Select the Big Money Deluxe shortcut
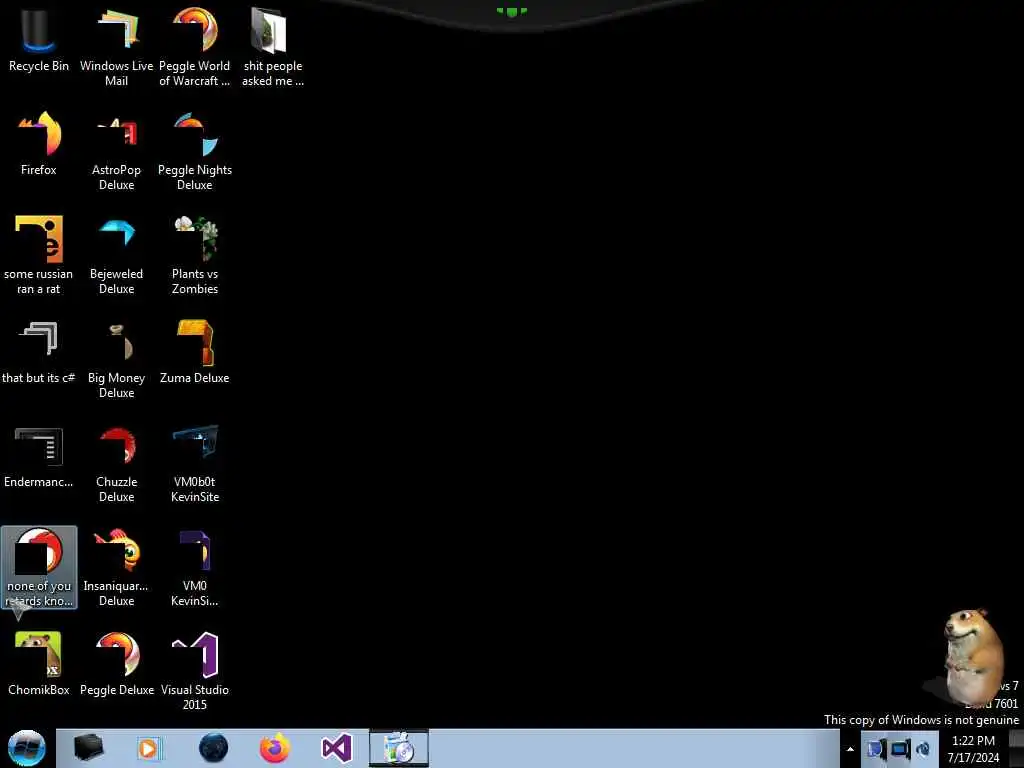The width and height of the screenshot is (1024, 768). (116, 359)
